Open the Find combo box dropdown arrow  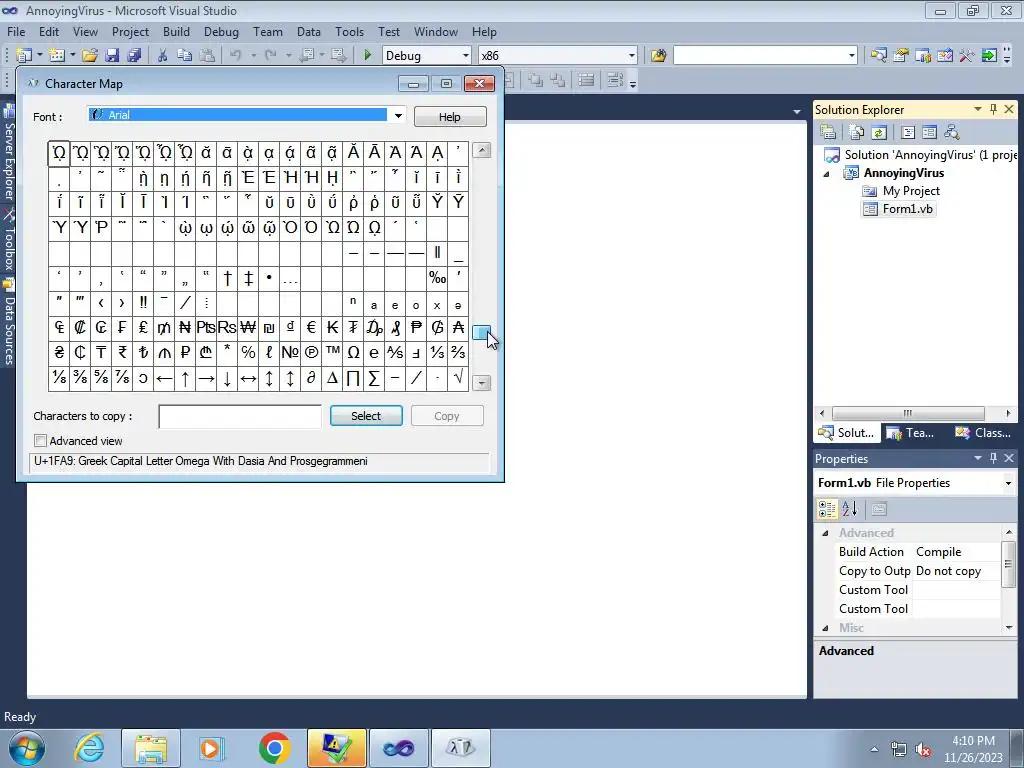tap(852, 56)
